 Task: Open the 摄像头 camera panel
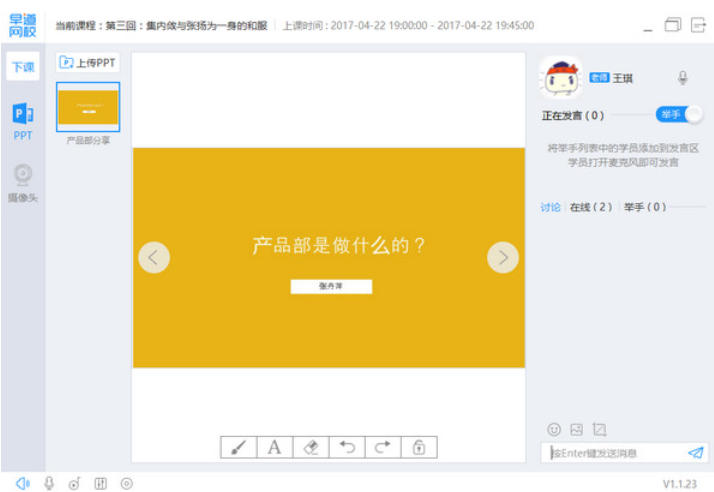coord(23,182)
